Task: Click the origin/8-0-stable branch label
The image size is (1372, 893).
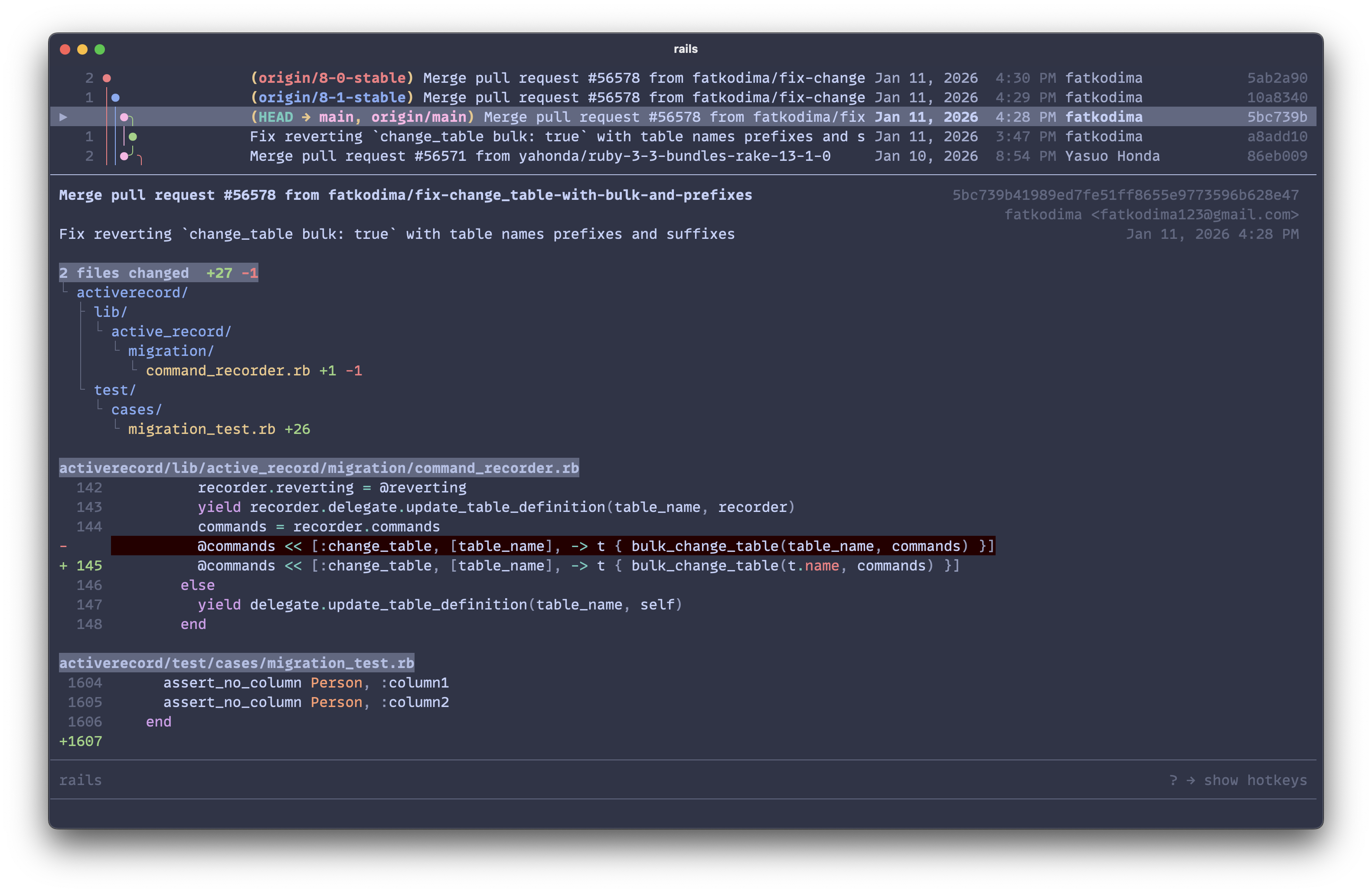Action: 331,77
